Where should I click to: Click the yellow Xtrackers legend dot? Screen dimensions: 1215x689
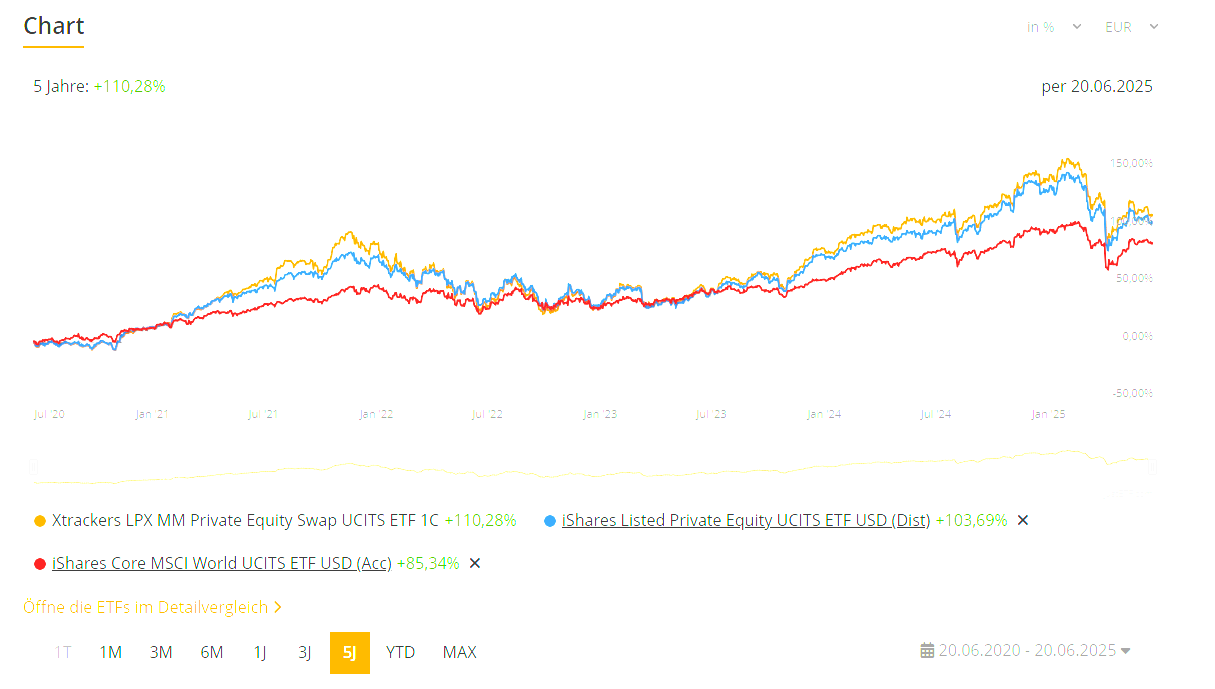pos(40,521)
